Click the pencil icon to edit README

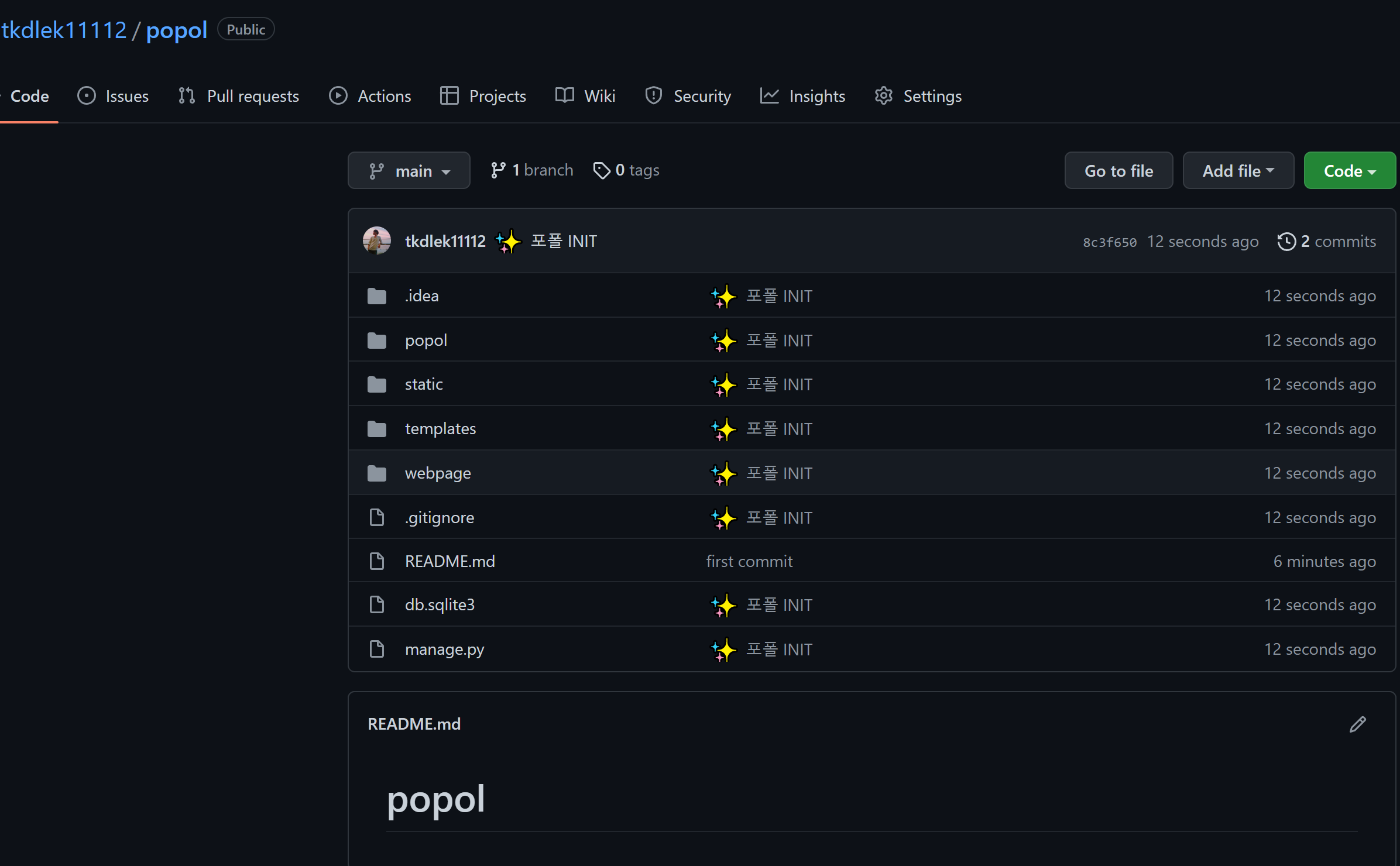(1358, 724)
